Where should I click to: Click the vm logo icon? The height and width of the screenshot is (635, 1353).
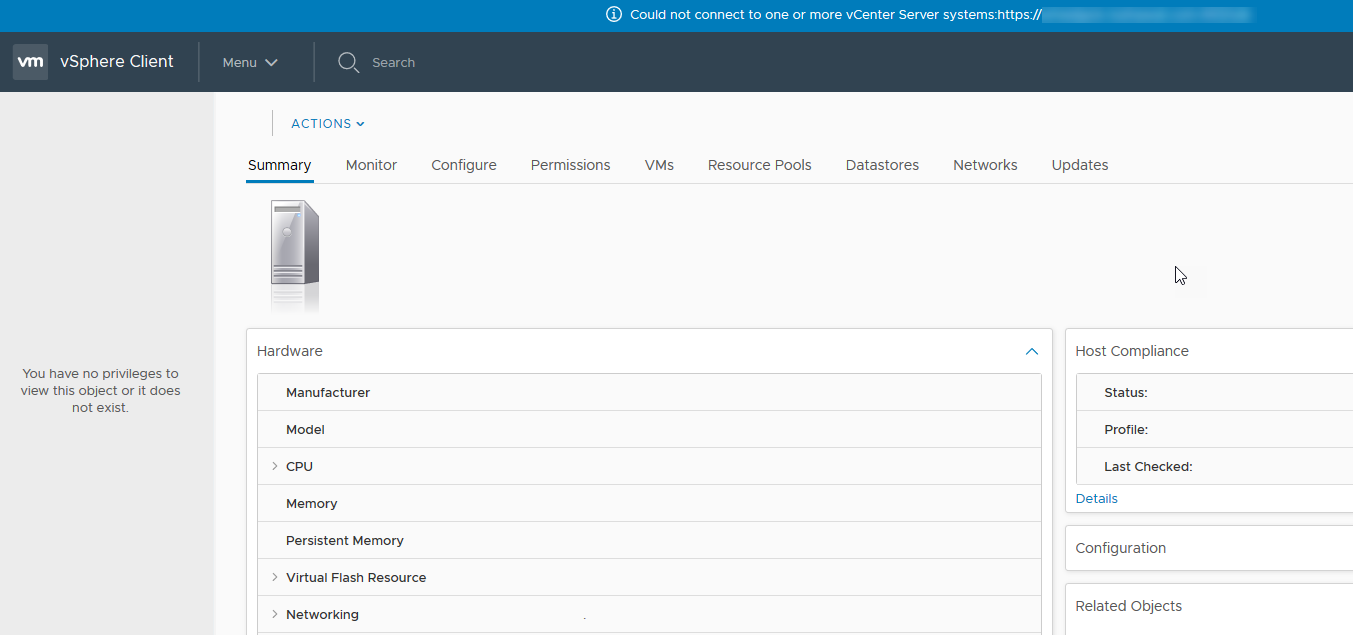coord(30,61)
